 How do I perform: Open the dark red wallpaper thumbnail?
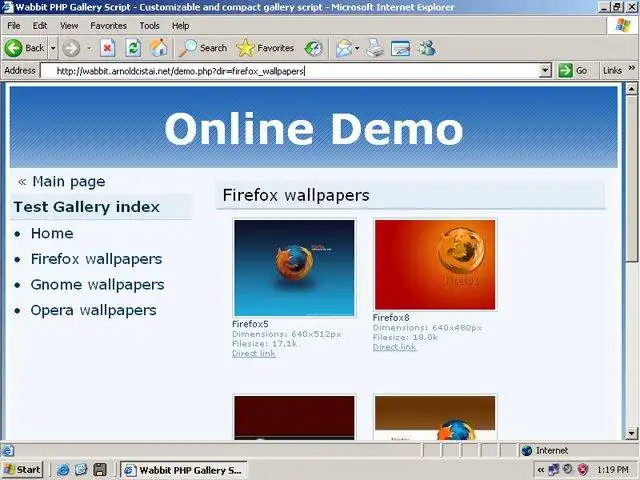pos(294,418)
